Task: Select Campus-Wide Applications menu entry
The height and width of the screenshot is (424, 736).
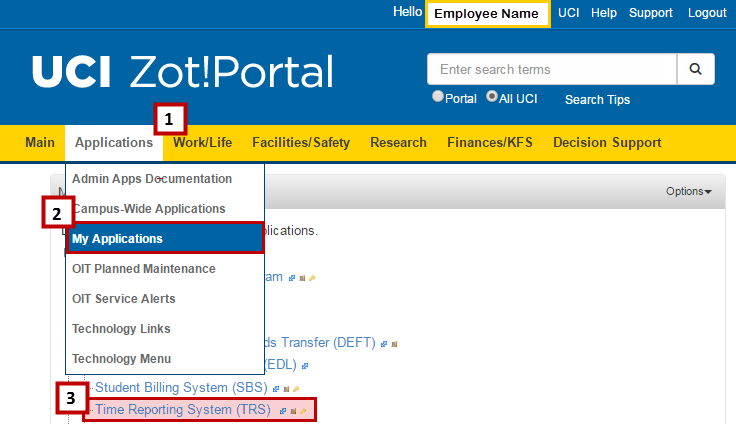Action: (165, 208)
